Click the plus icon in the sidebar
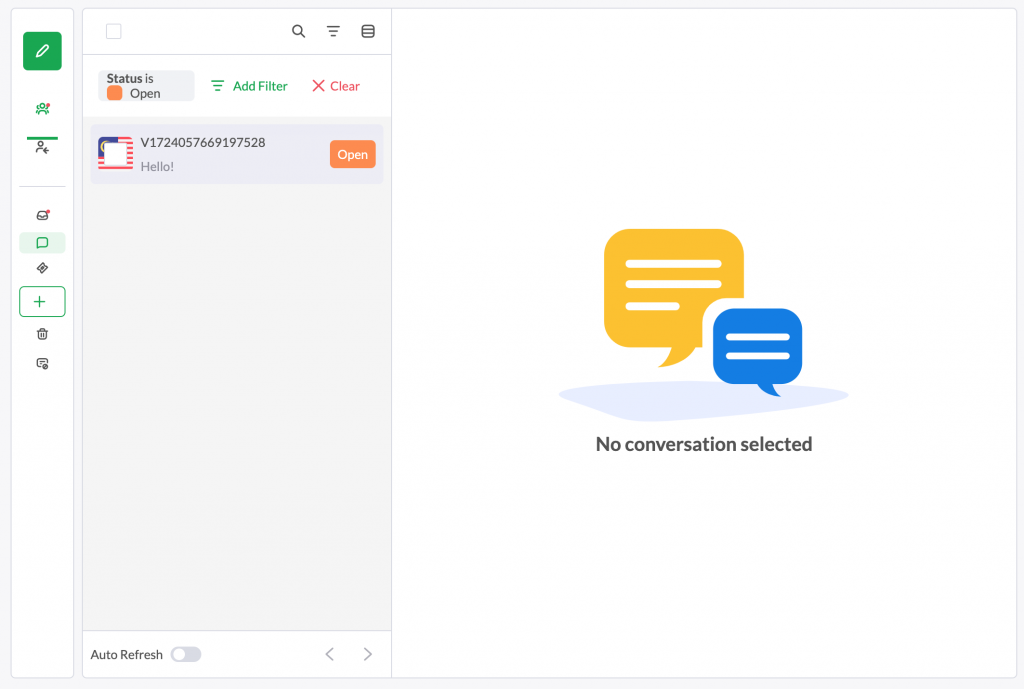This screenshot has width=1024, height=689. [x=41, y=301]
